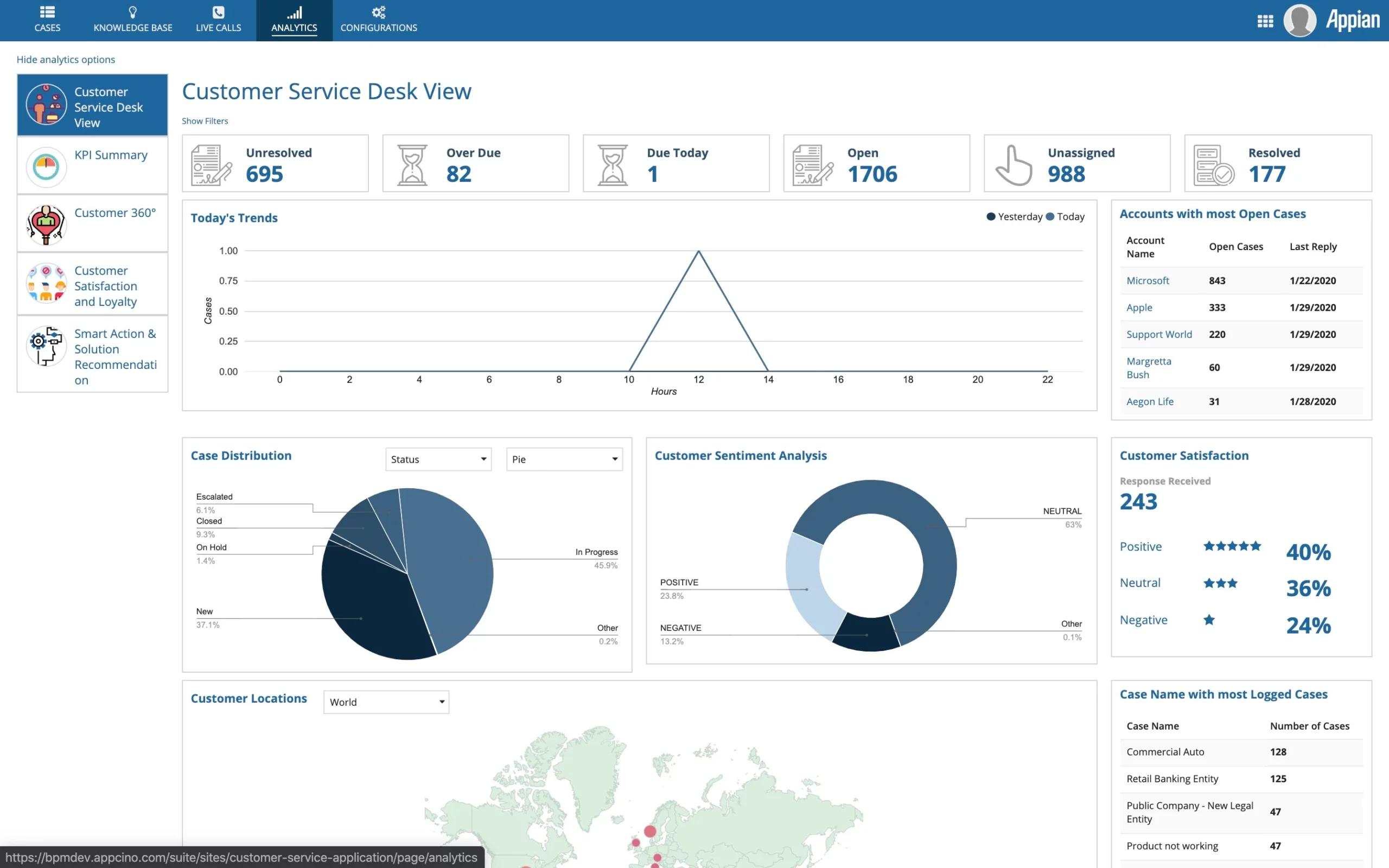Screen dimensions: 1389x868
Task: Click the user profile avatar
Action: pos(1299,21)
